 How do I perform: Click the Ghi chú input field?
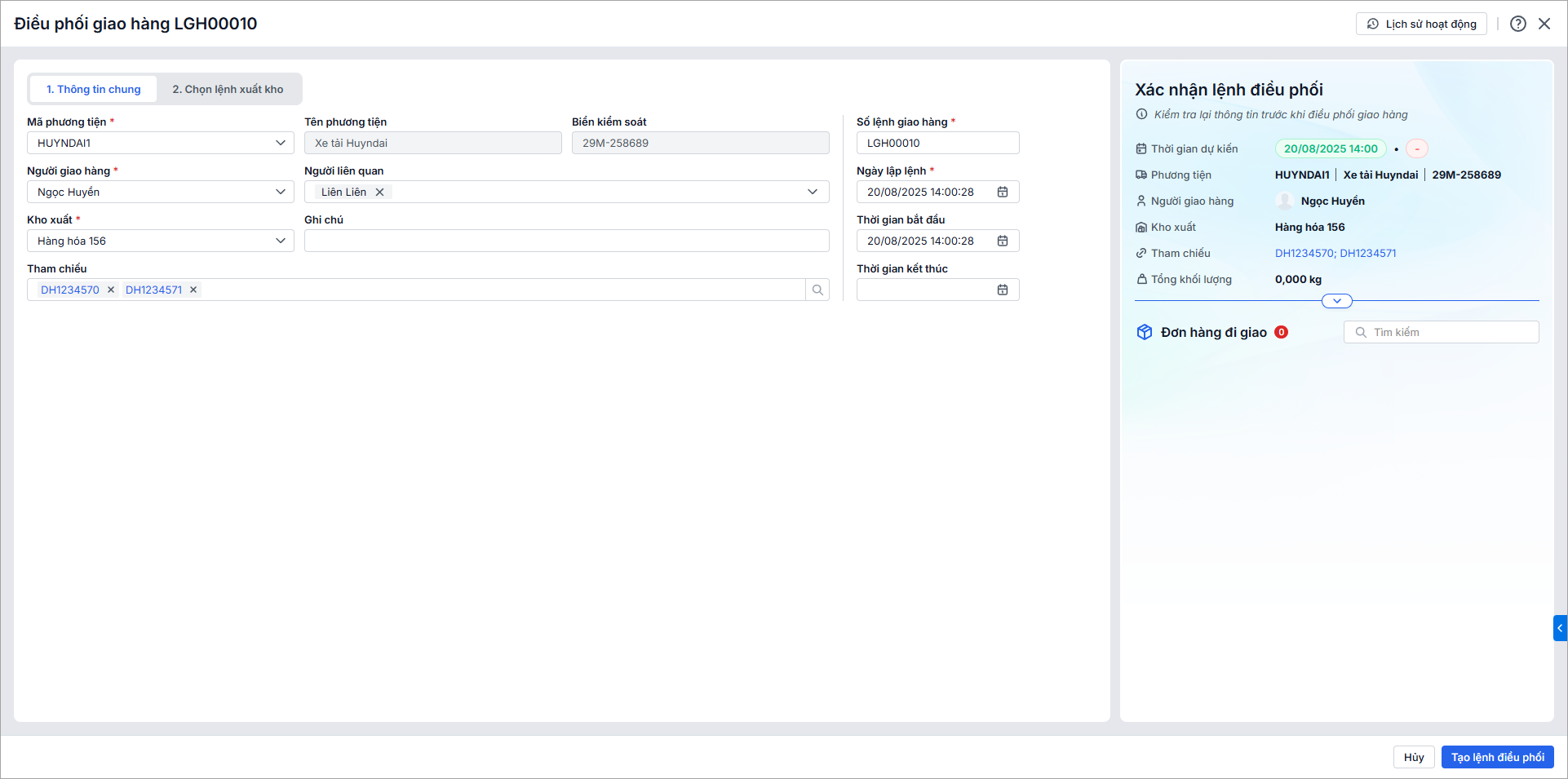[x=566, y=241]
